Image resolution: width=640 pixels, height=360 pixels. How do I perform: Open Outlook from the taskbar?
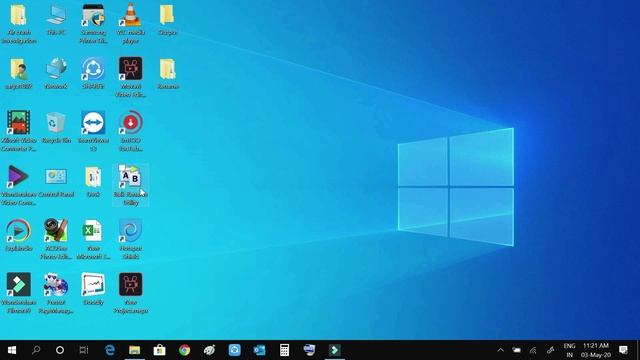[260, 350]
